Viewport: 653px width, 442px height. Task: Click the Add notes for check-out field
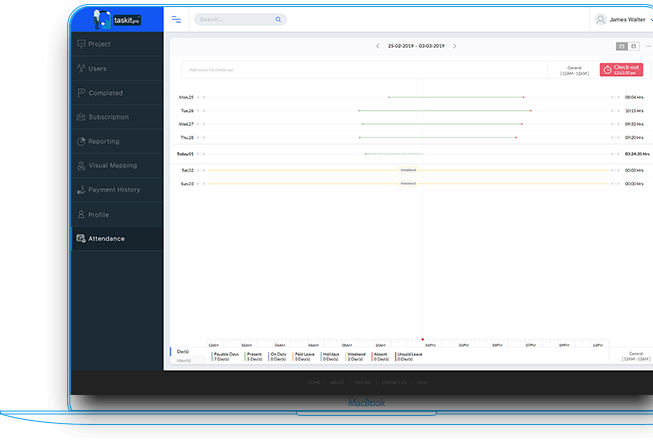point(364,70)
